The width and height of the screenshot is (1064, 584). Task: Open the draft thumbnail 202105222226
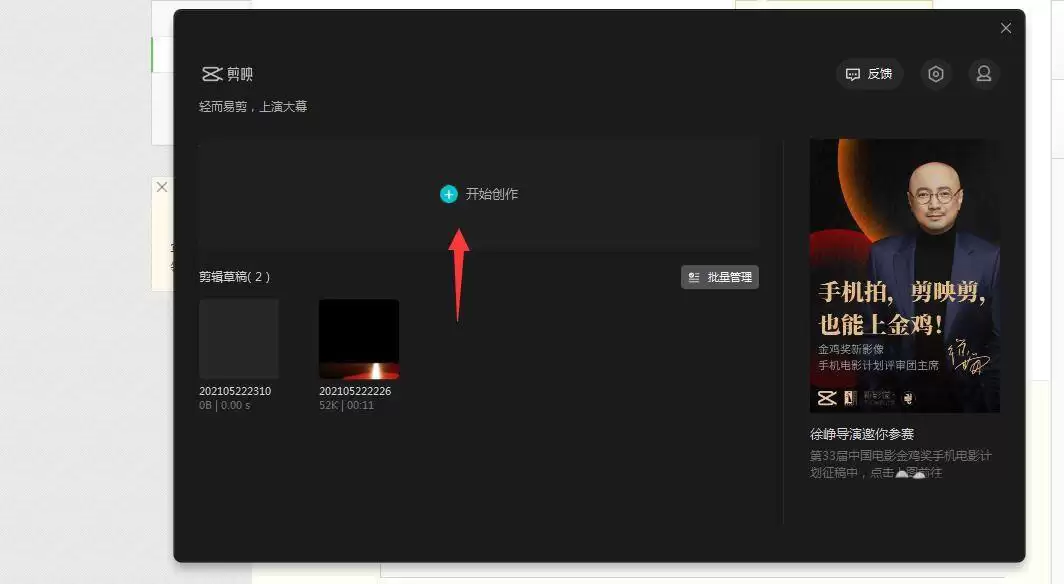point(359,338)
